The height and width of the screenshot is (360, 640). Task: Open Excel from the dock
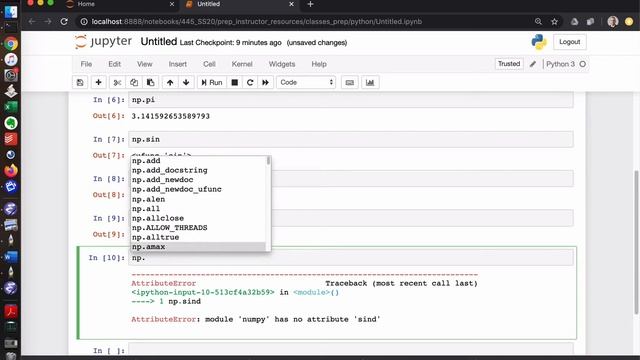pyautogui.click(x=11, y=107)
